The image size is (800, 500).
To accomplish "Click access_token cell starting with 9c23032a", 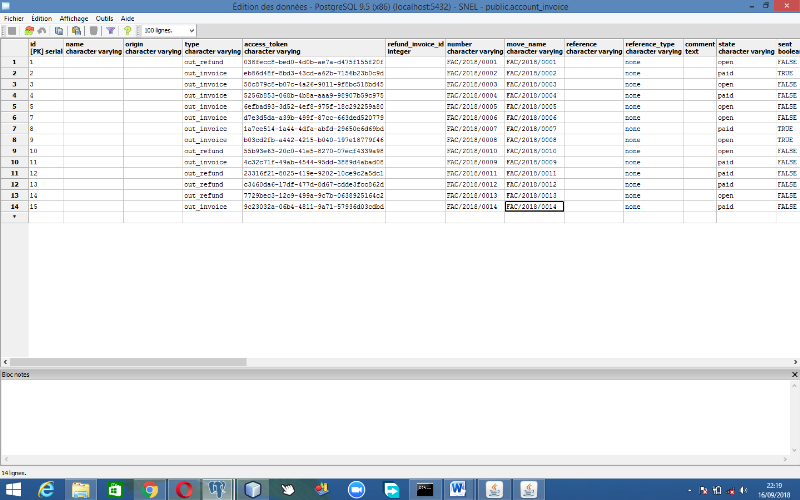I will (314, 207).
